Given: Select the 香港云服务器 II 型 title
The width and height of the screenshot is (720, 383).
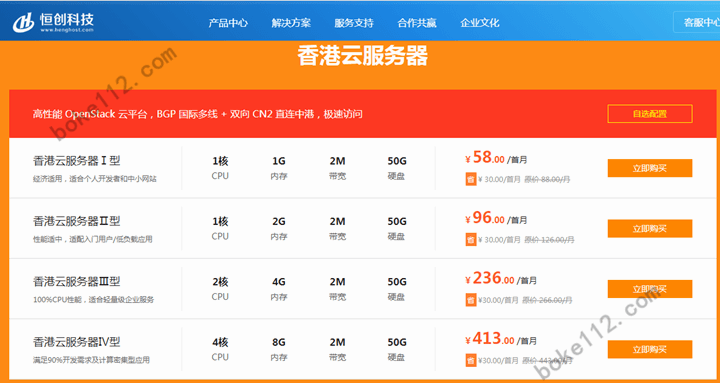Looking at the screenshot, I should pyautogui.click(x=77, y=221).
